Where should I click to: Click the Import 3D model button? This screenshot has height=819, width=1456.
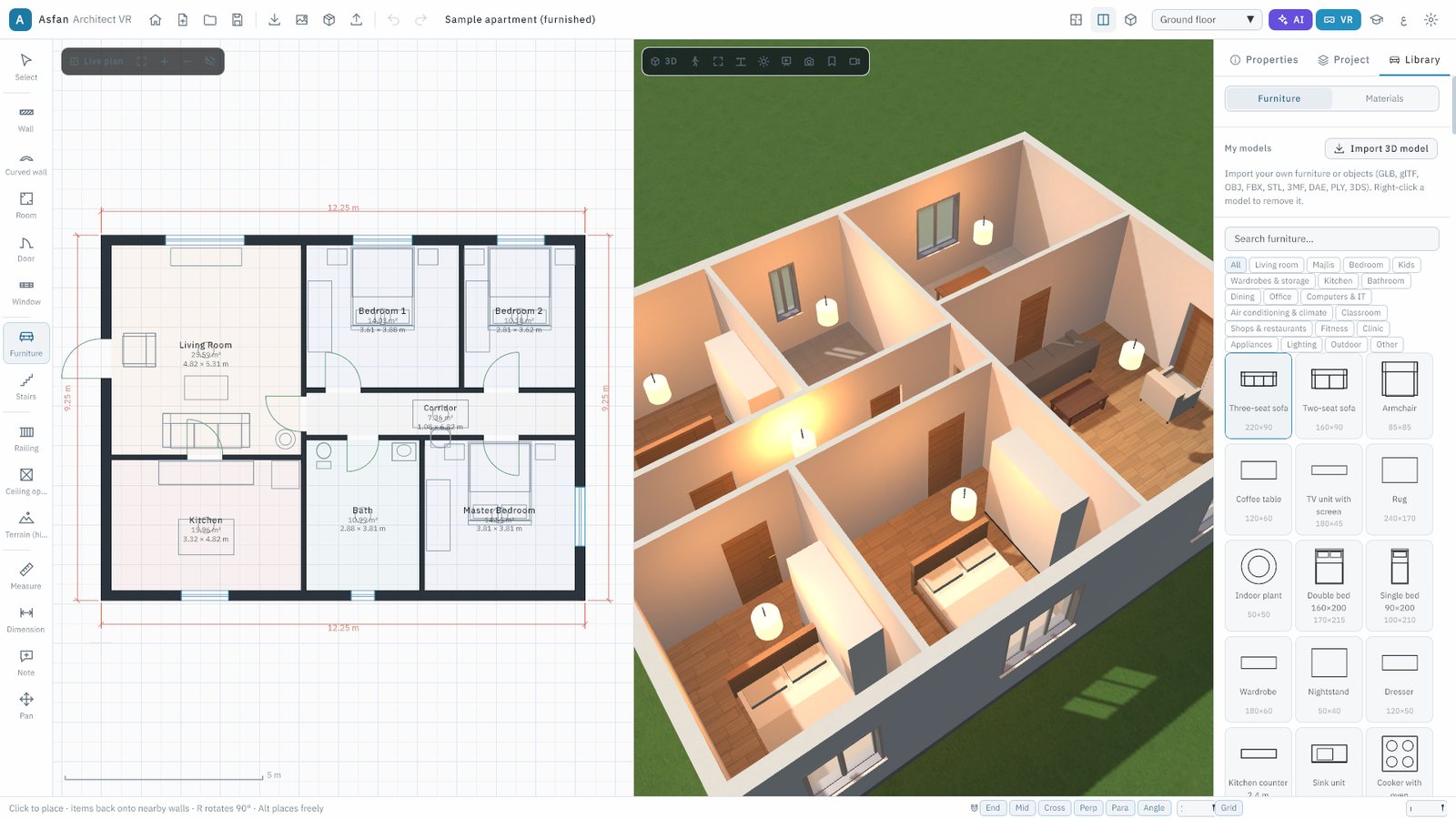point(1380,148)
